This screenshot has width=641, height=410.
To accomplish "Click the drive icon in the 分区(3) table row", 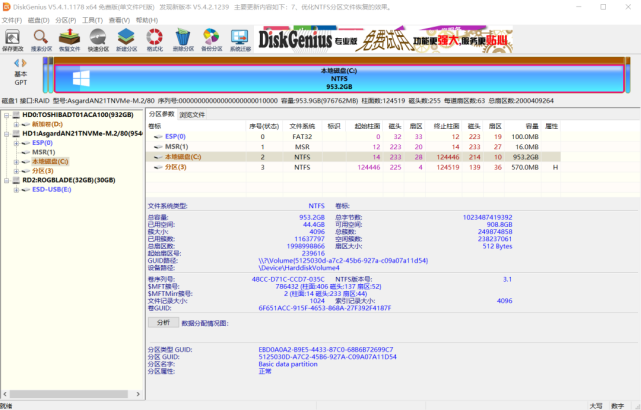I will (158, 167).
